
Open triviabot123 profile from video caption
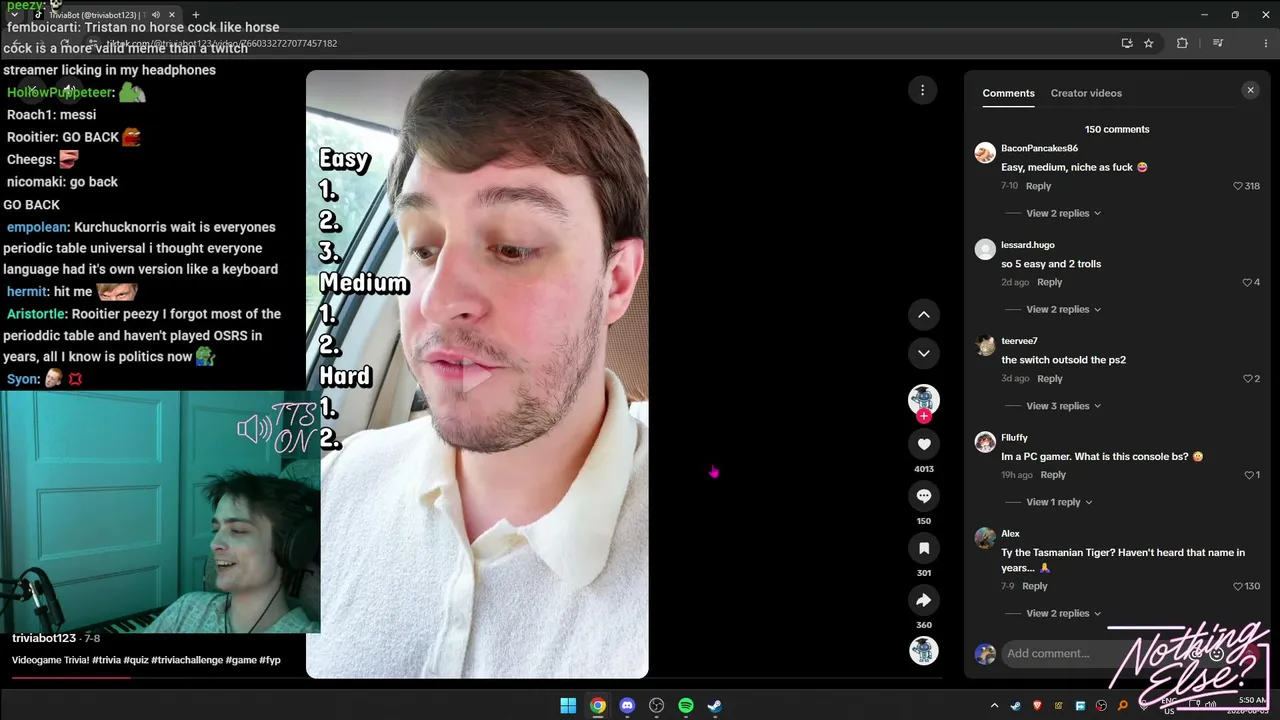coord(44,638)
